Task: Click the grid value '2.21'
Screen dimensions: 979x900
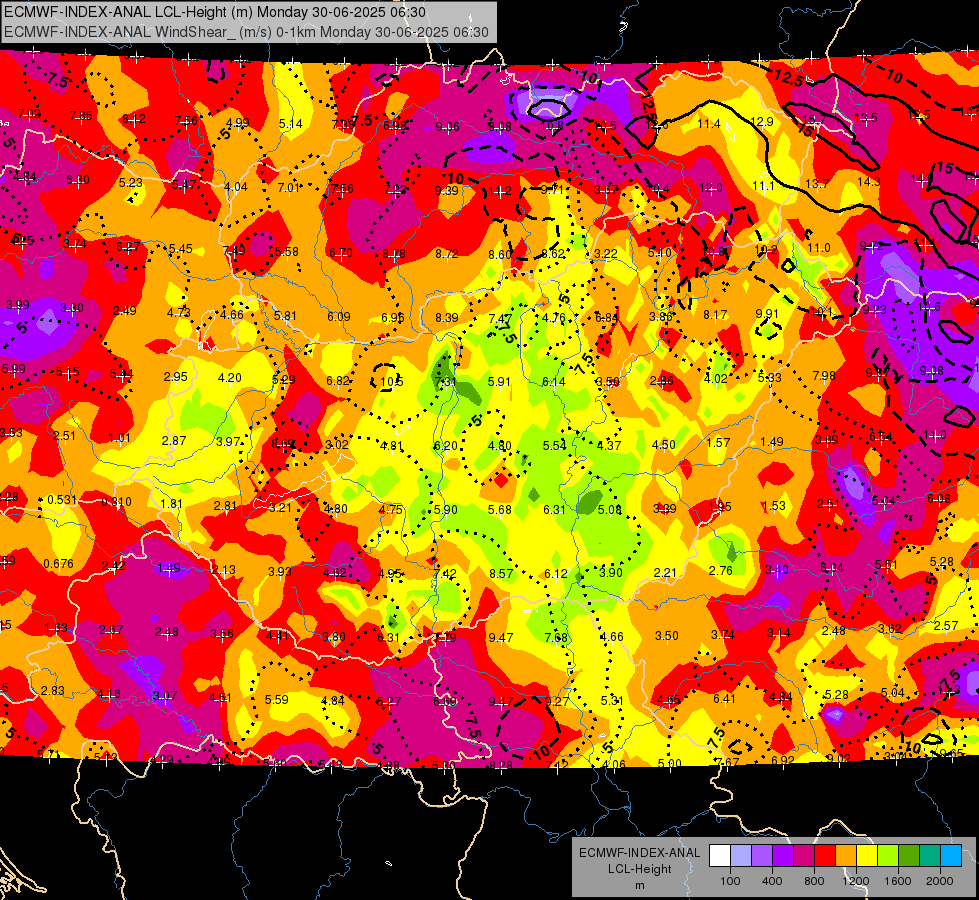Action: pos(665,572)
